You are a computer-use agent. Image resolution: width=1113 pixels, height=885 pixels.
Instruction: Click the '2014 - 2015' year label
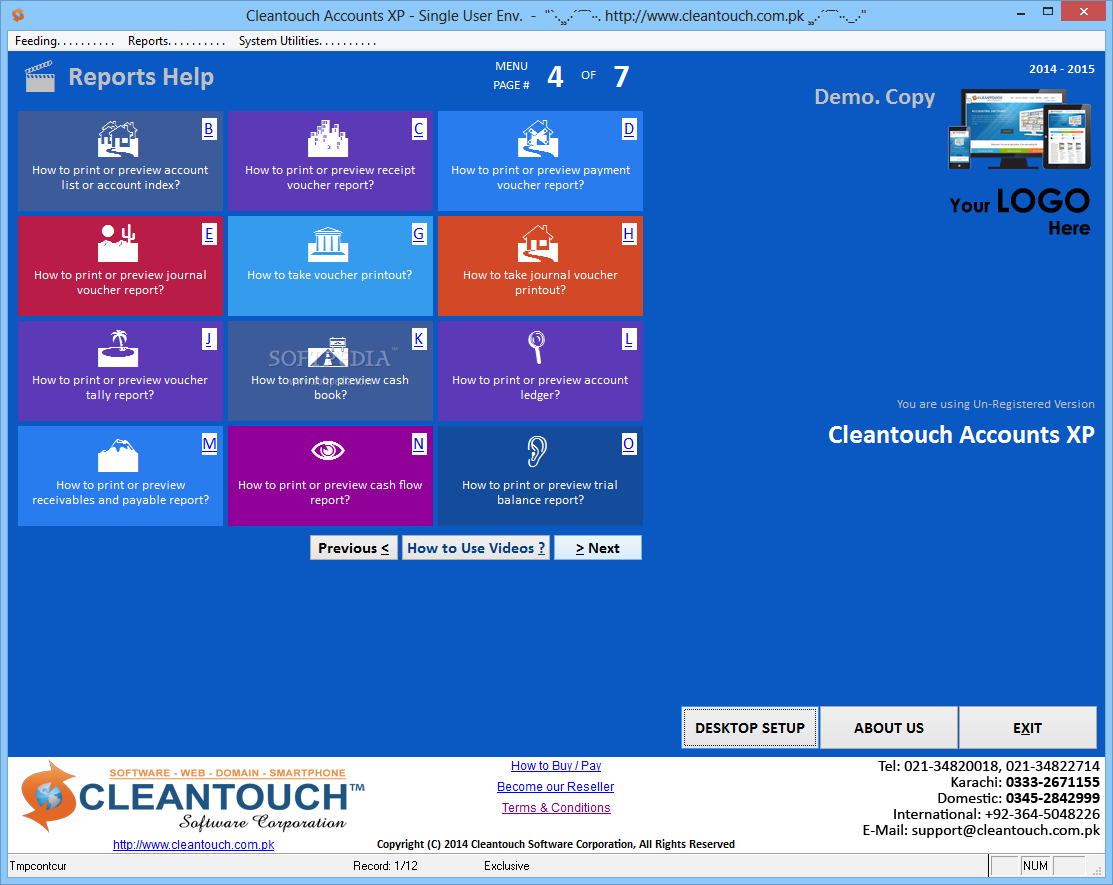(1062, 69)
